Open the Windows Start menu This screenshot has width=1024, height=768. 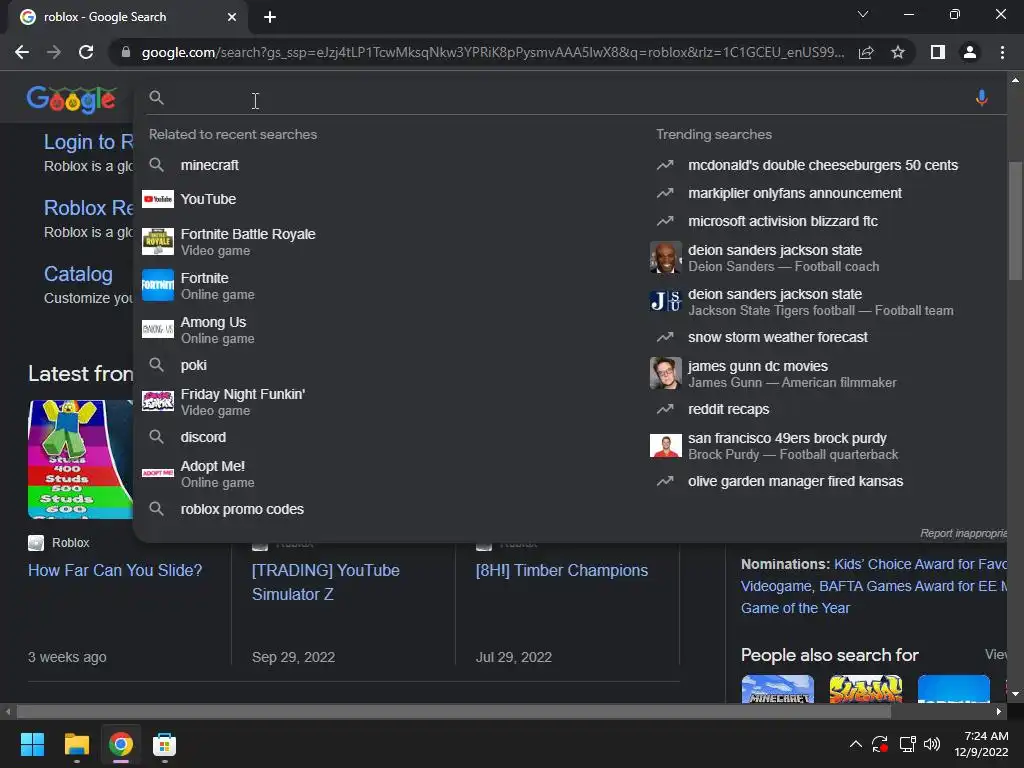click(32, 744)
